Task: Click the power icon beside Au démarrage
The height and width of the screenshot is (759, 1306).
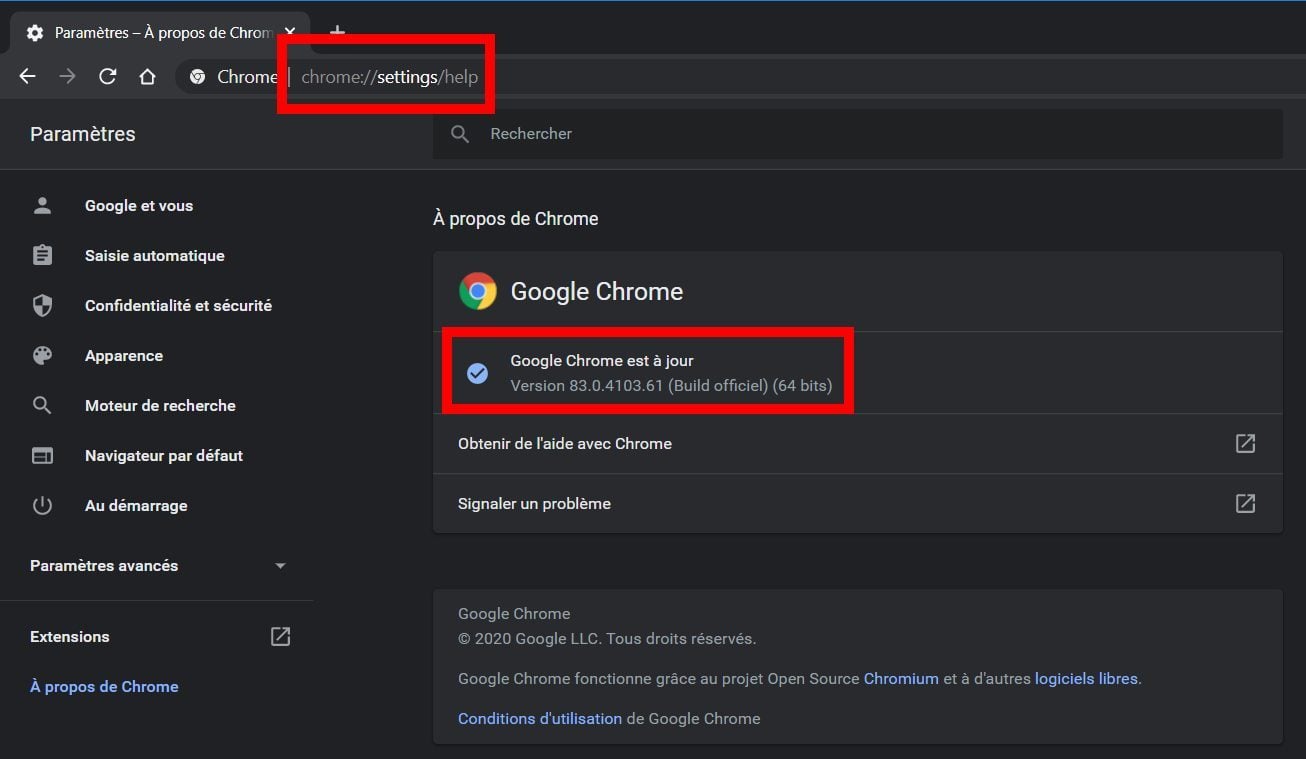Action: click(x=42, y=506)
